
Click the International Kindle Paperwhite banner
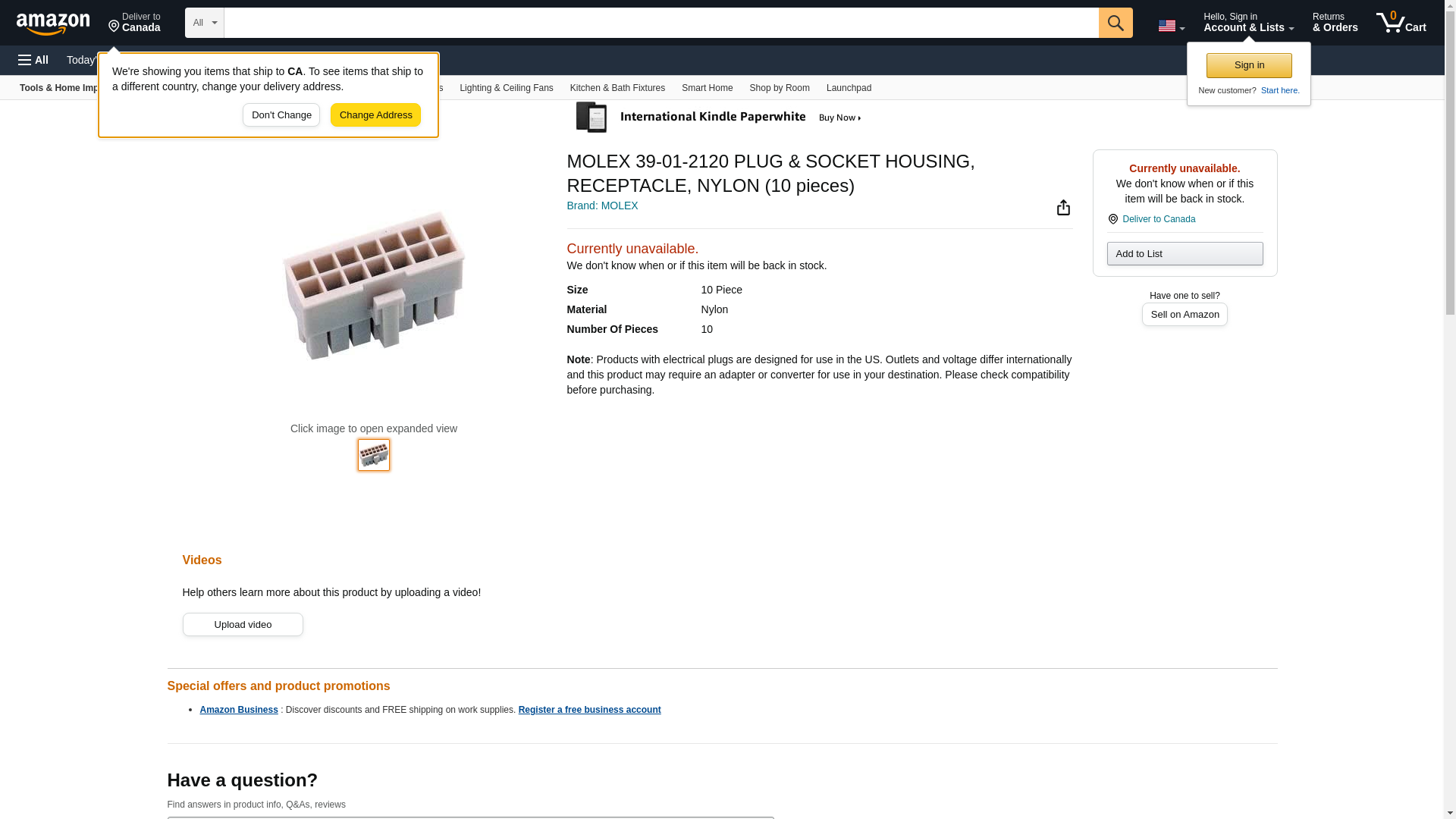tap(720, 118)
